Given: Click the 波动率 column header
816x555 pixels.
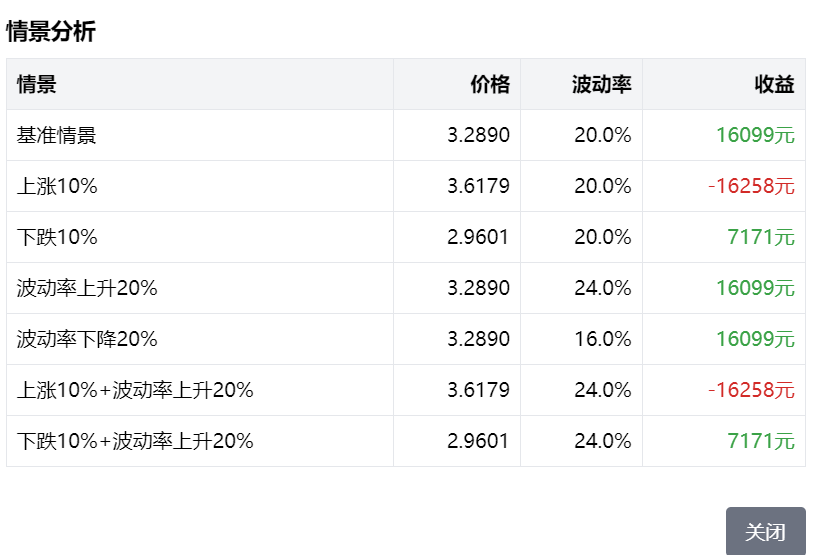Looking at the screenshot, I should click(601, 84).
